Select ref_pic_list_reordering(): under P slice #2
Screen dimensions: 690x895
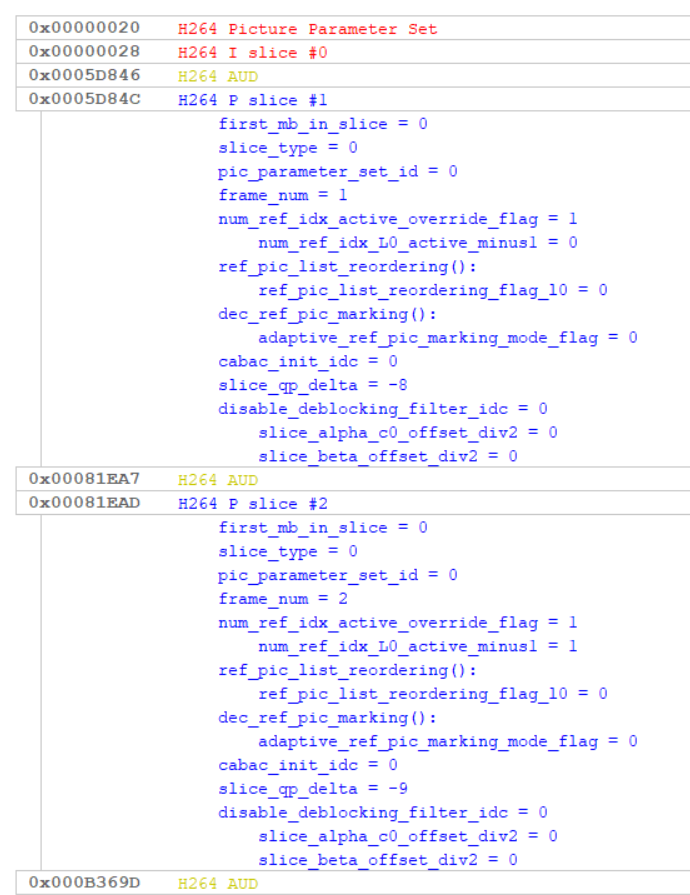tap(347, 670)
